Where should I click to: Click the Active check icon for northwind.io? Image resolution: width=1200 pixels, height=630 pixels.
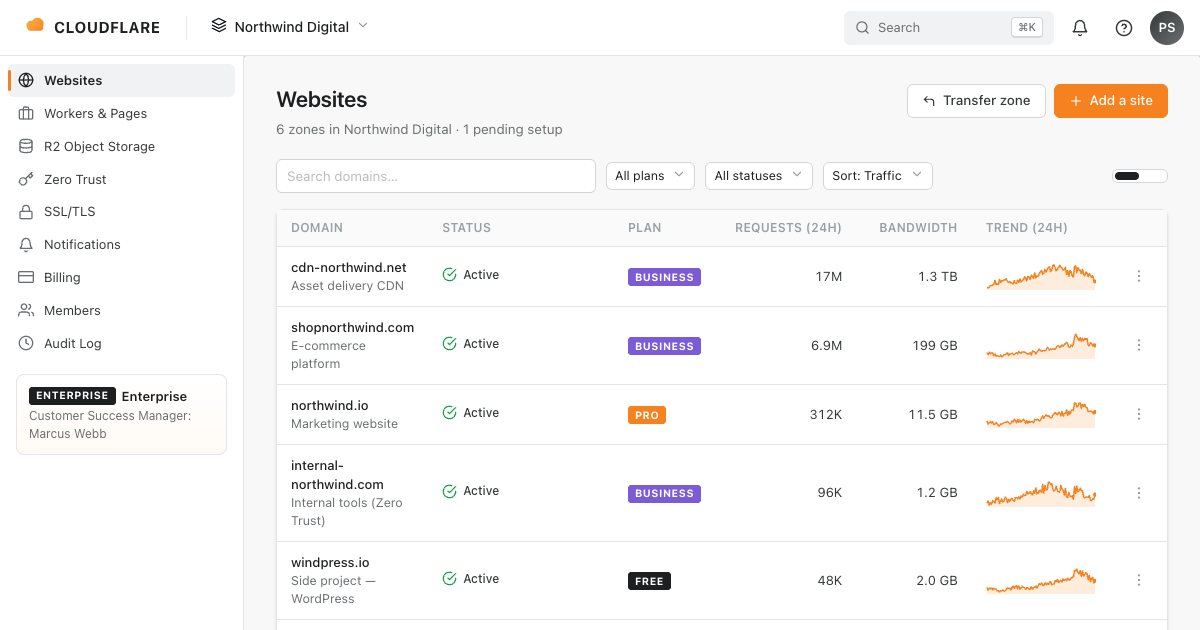pyautogui.click(x=450, y=413)
